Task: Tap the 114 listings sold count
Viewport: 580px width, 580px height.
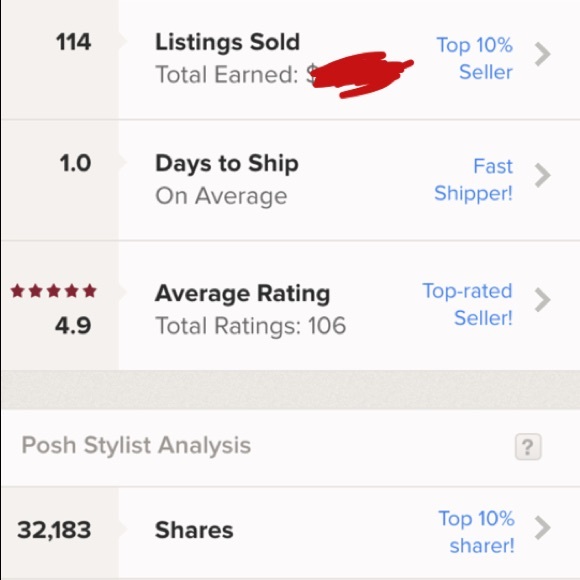Action: point(73,42)
